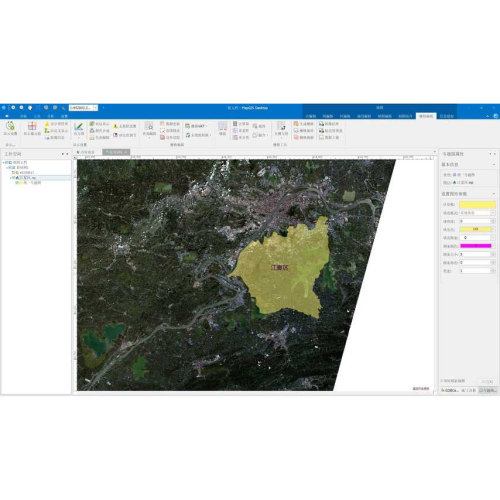Open the last context ribbon tab on right
This screenshot has height=500, width=500.
click(447, 116)
